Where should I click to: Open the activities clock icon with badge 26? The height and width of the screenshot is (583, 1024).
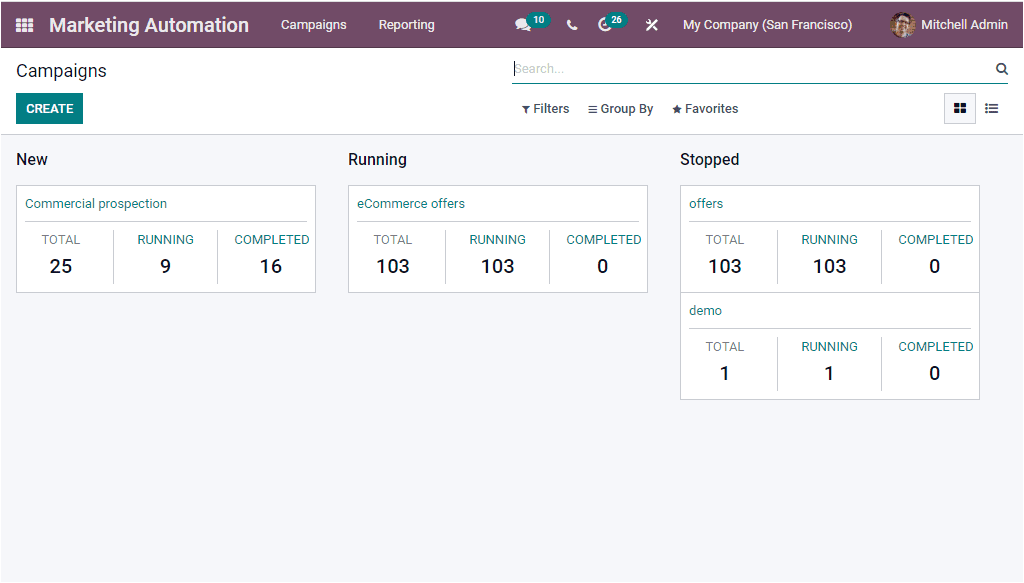click(x=605, y=25)
